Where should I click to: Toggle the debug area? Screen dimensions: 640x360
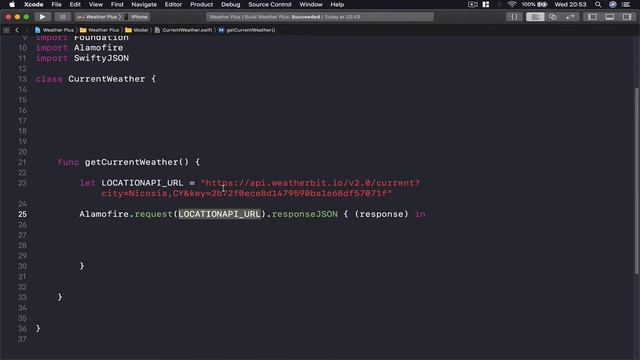[609, 17]
